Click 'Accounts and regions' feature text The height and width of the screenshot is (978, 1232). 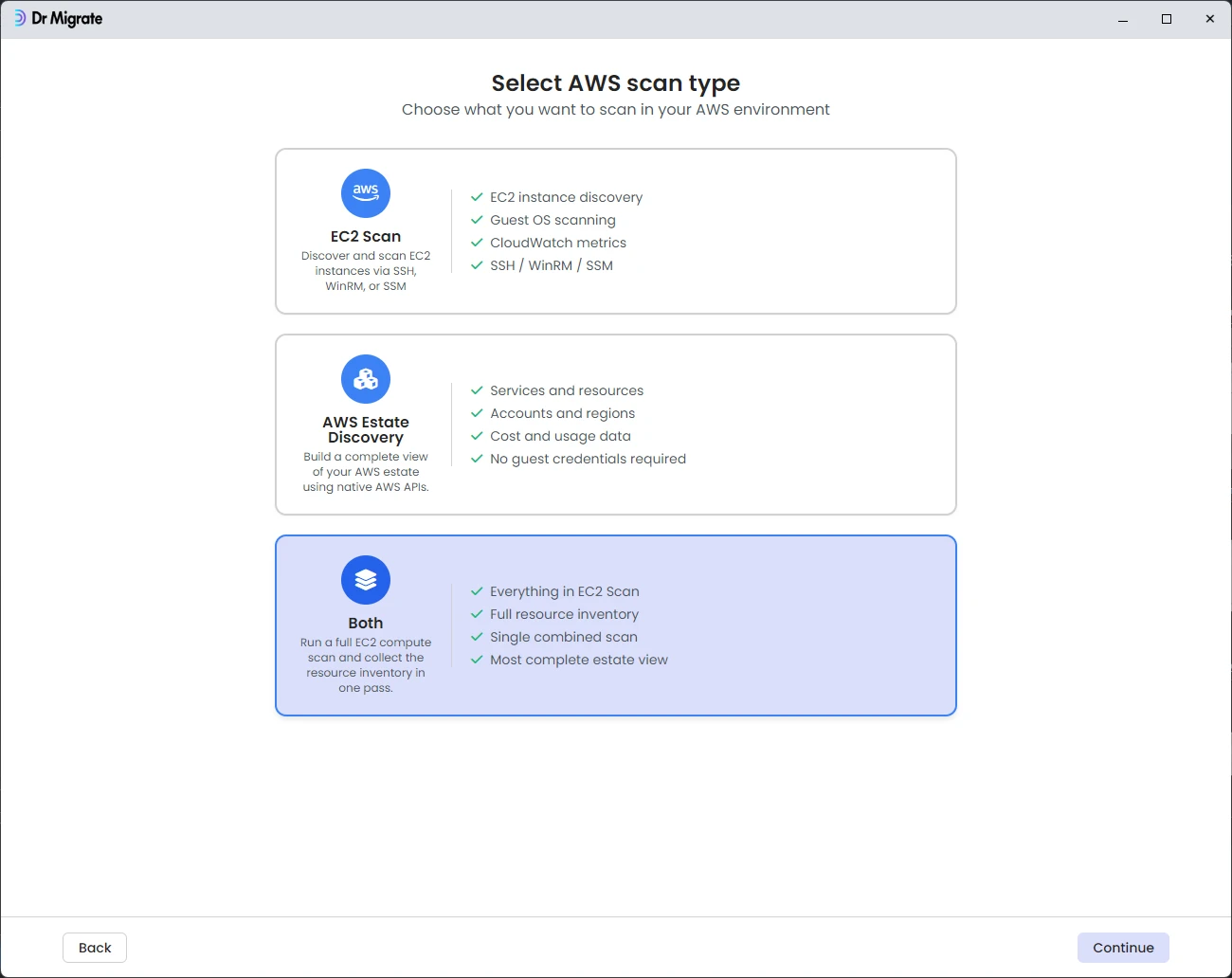pos(562,413)
